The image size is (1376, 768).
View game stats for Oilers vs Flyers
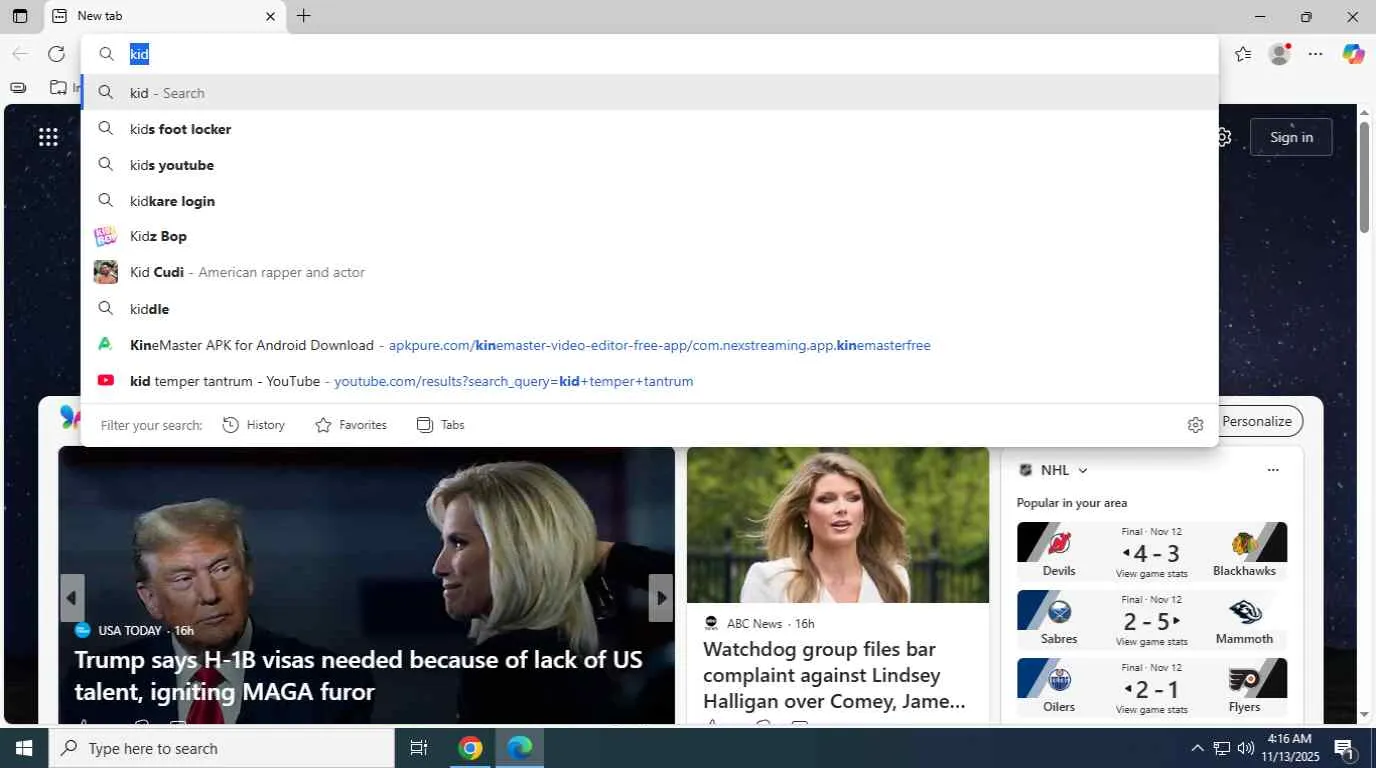point(1152,709)
